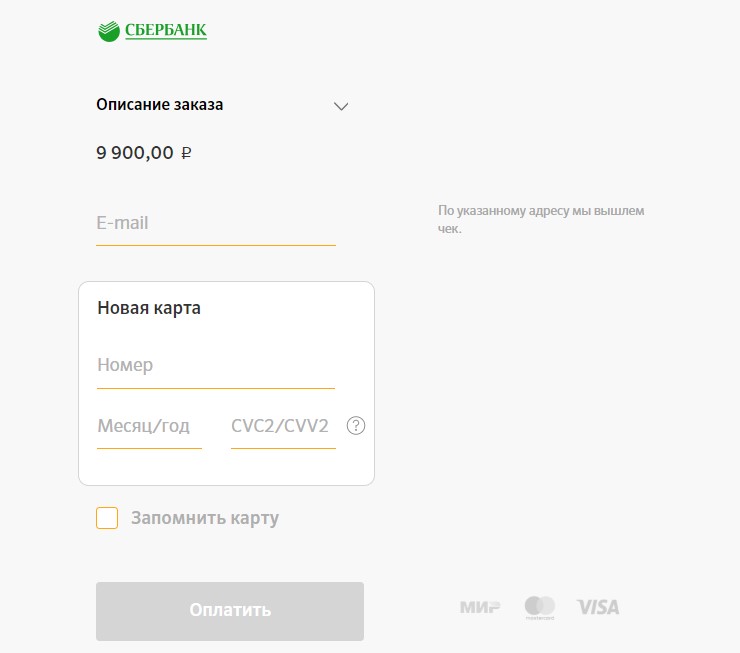
Task: Click the receipt e-mail hint text
Action: [x=541, y=219]
